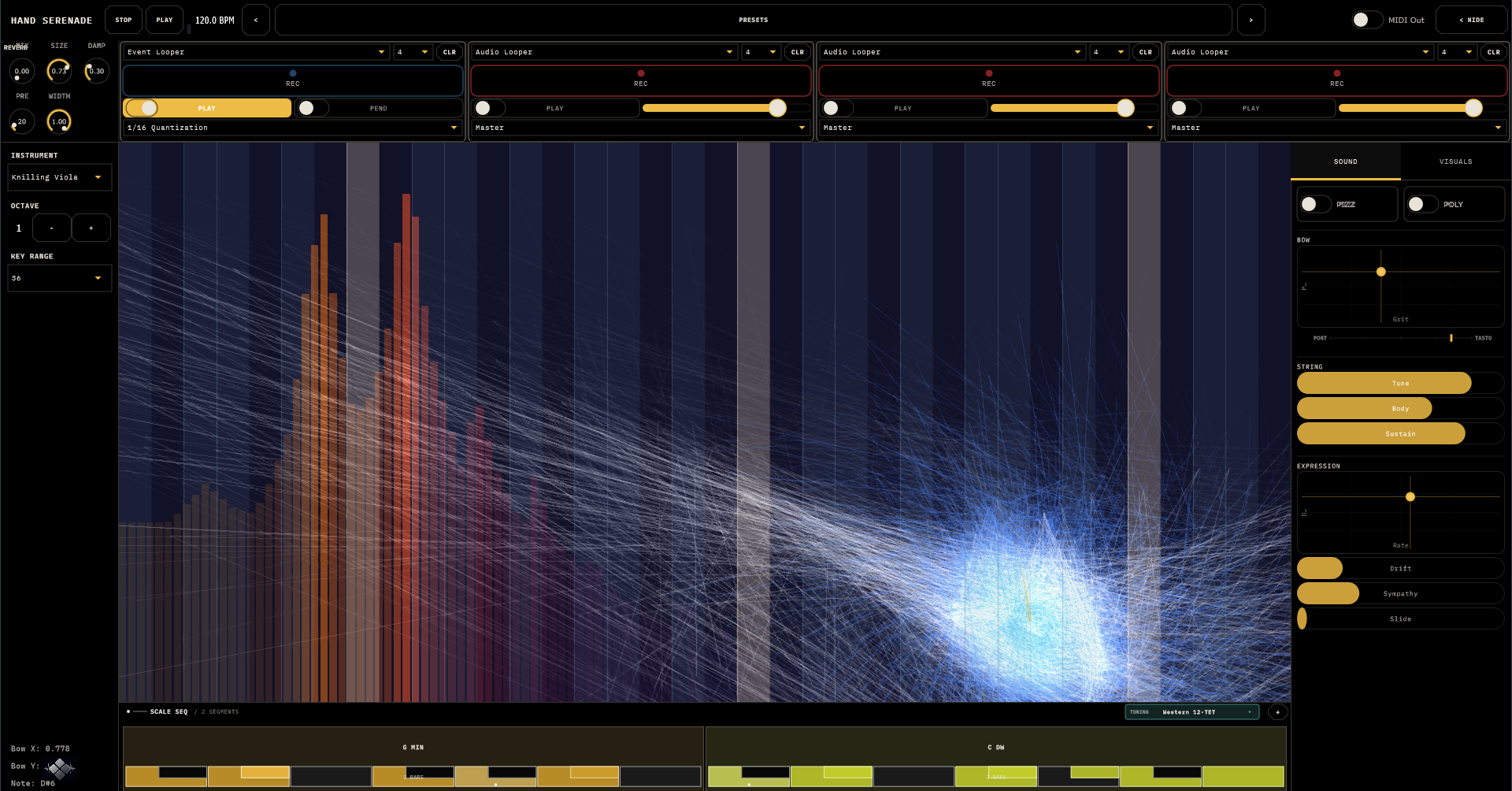Add a new scale segment with plus icon
This screenshot has height=791, width=1512.
[1277, 712]
